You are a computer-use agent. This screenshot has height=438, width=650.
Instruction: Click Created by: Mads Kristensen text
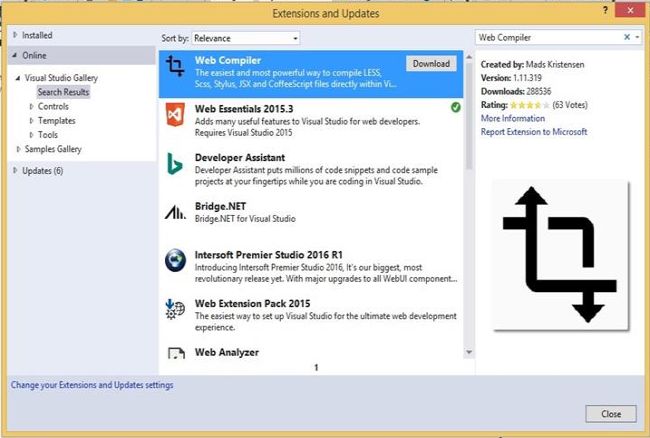point(532,64)
